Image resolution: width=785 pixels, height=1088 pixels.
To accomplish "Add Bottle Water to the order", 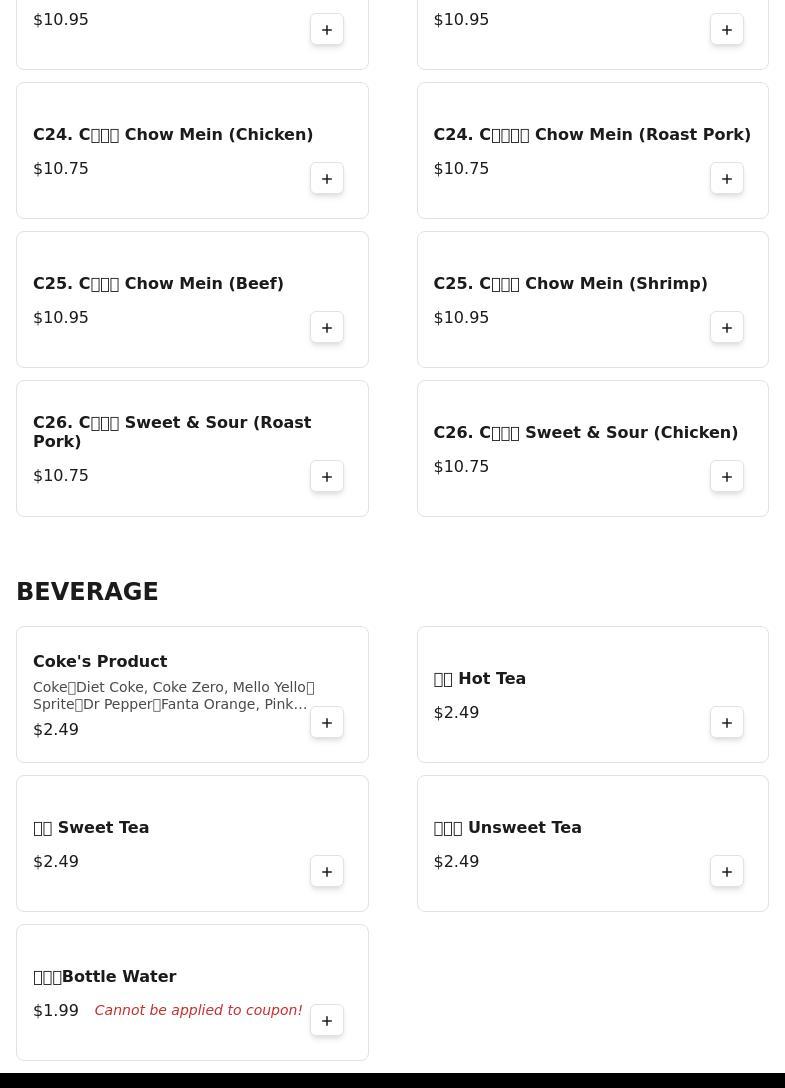I will point(327,1021).
